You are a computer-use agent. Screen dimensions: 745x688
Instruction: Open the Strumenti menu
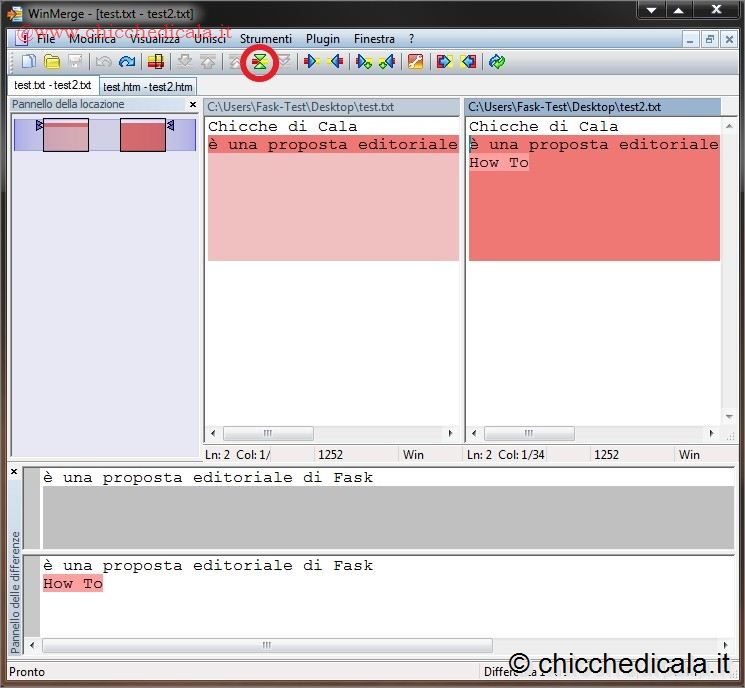pyautogui.click(x=266, y=39)
